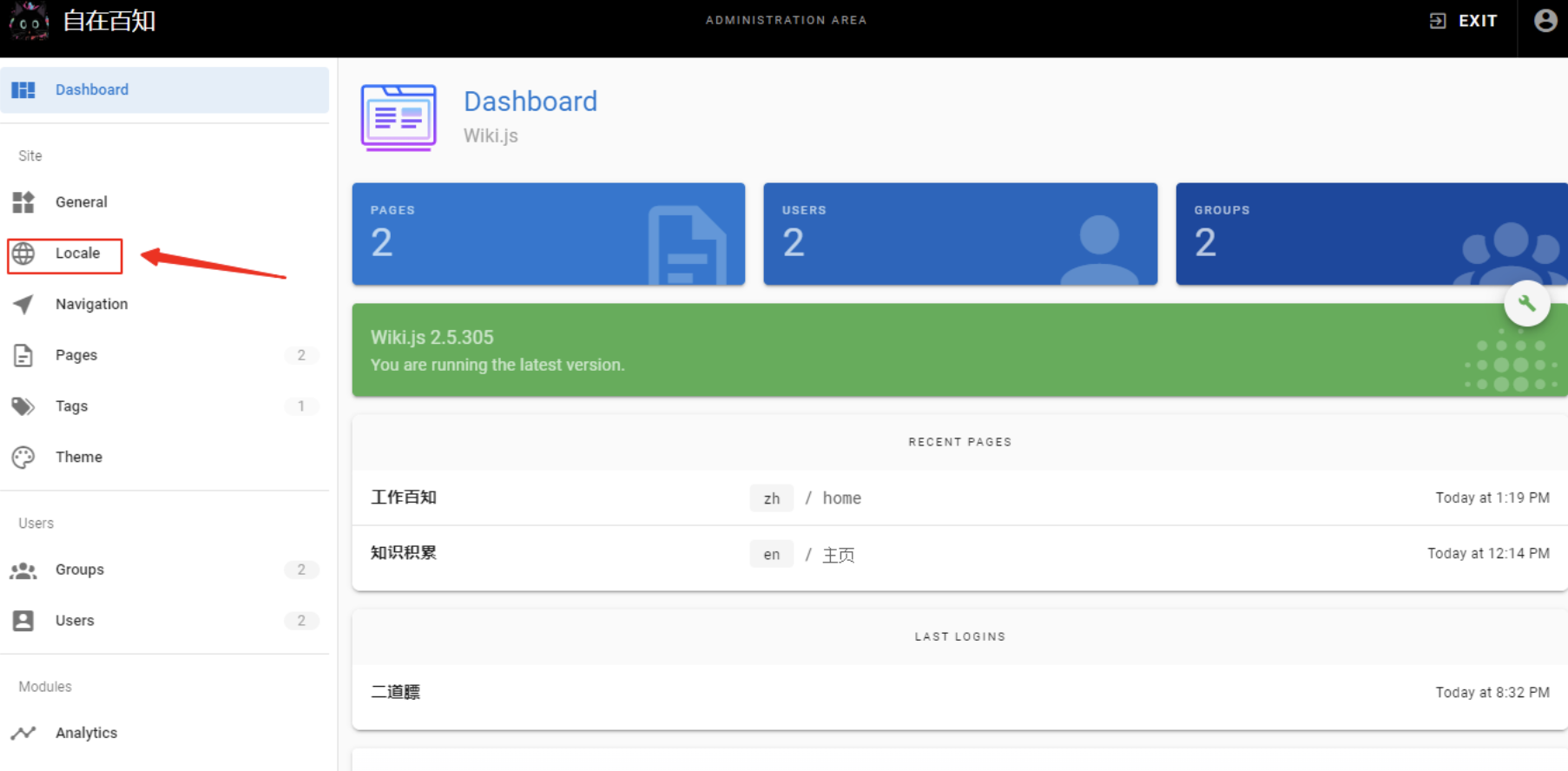
Task: Click the GROUPS count card
Action: click(x=1370, y=234)
